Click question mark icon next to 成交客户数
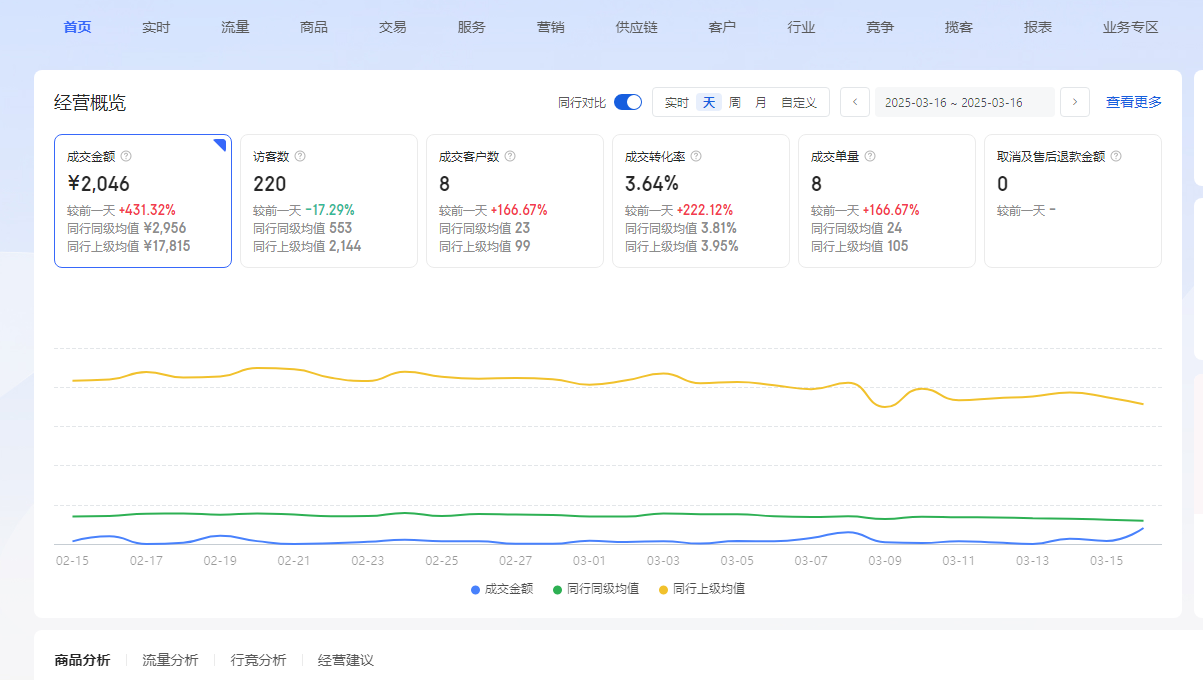The width and height of the screenshot is (1203, 680). pyautogui.click(x=510, y=157)
